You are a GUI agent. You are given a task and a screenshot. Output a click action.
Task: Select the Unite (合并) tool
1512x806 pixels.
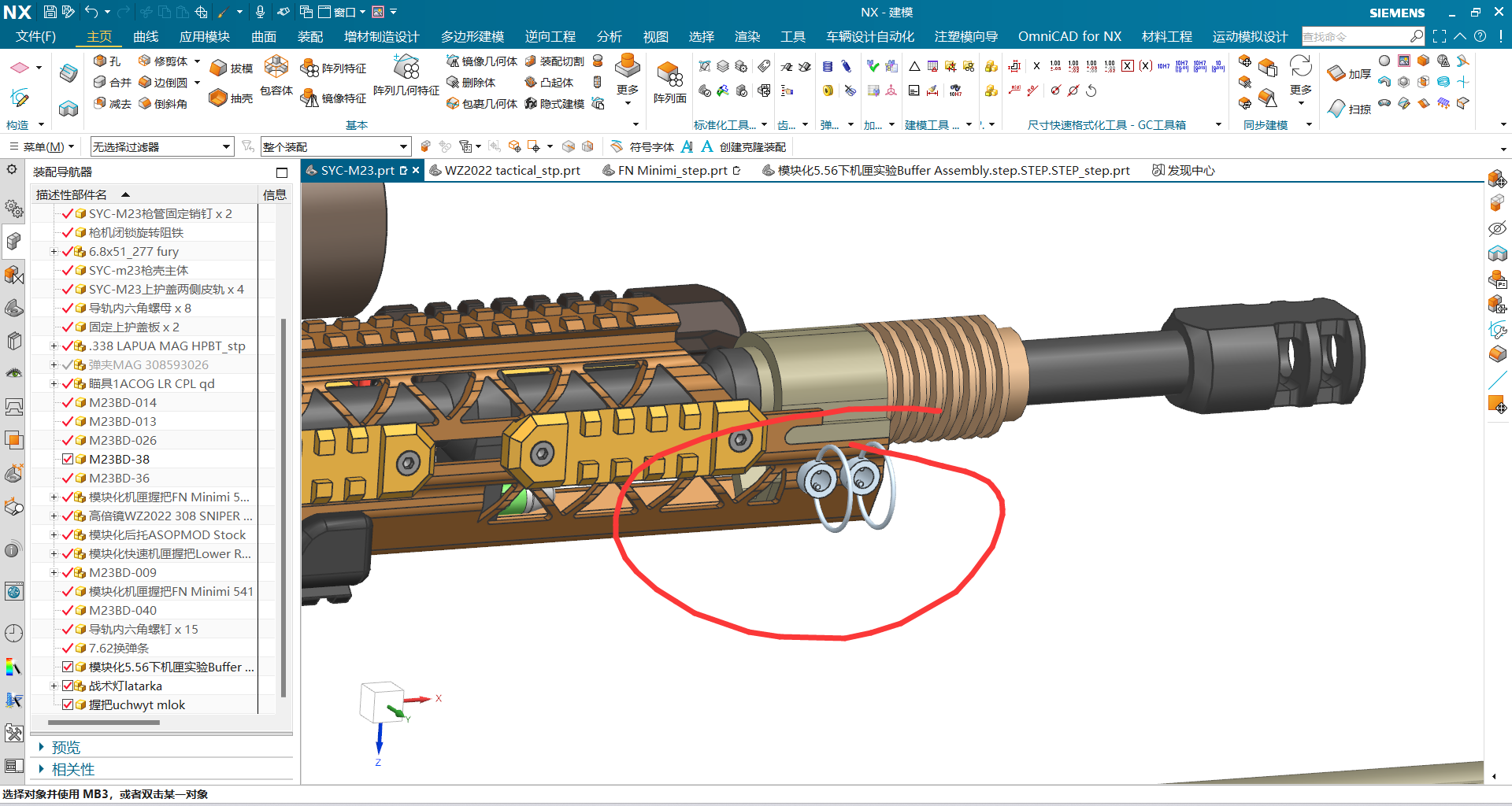pos(112,82)
